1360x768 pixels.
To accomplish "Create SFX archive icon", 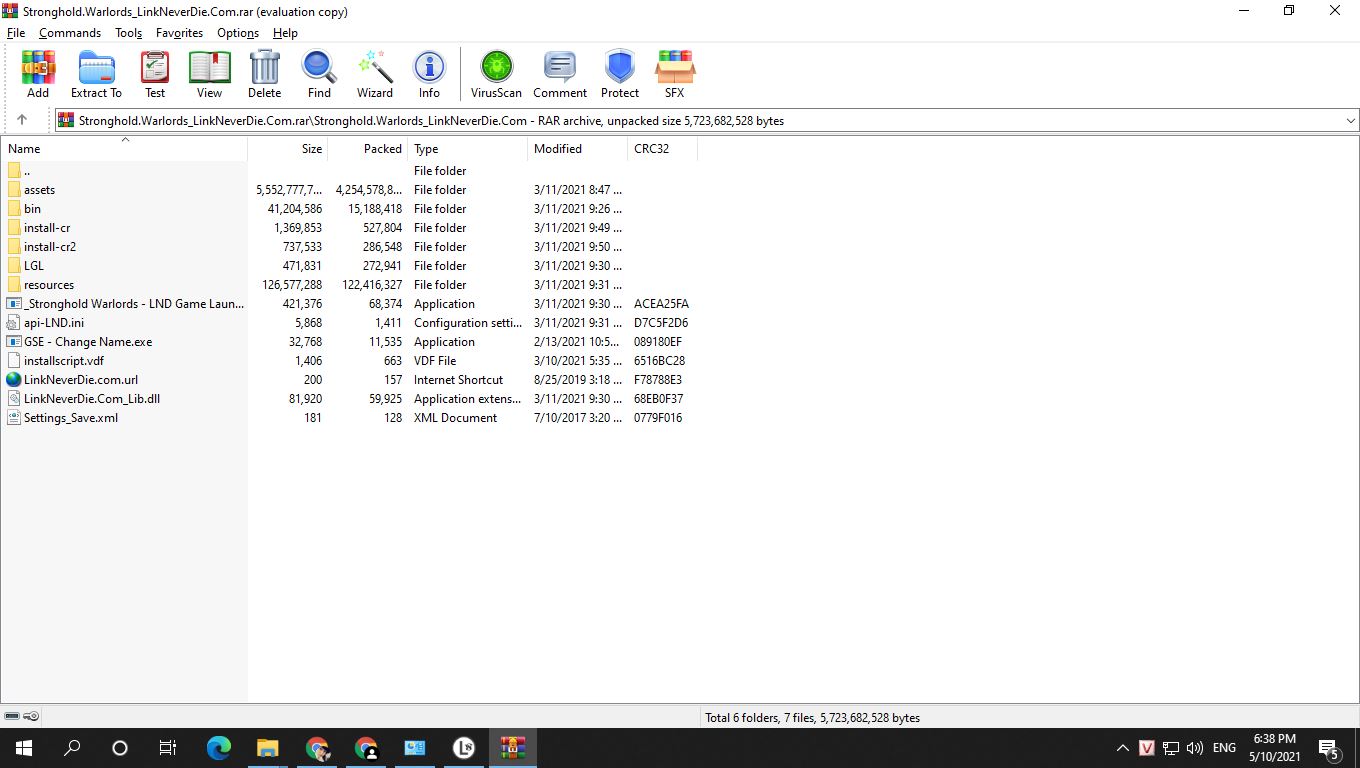I will 675,75.
